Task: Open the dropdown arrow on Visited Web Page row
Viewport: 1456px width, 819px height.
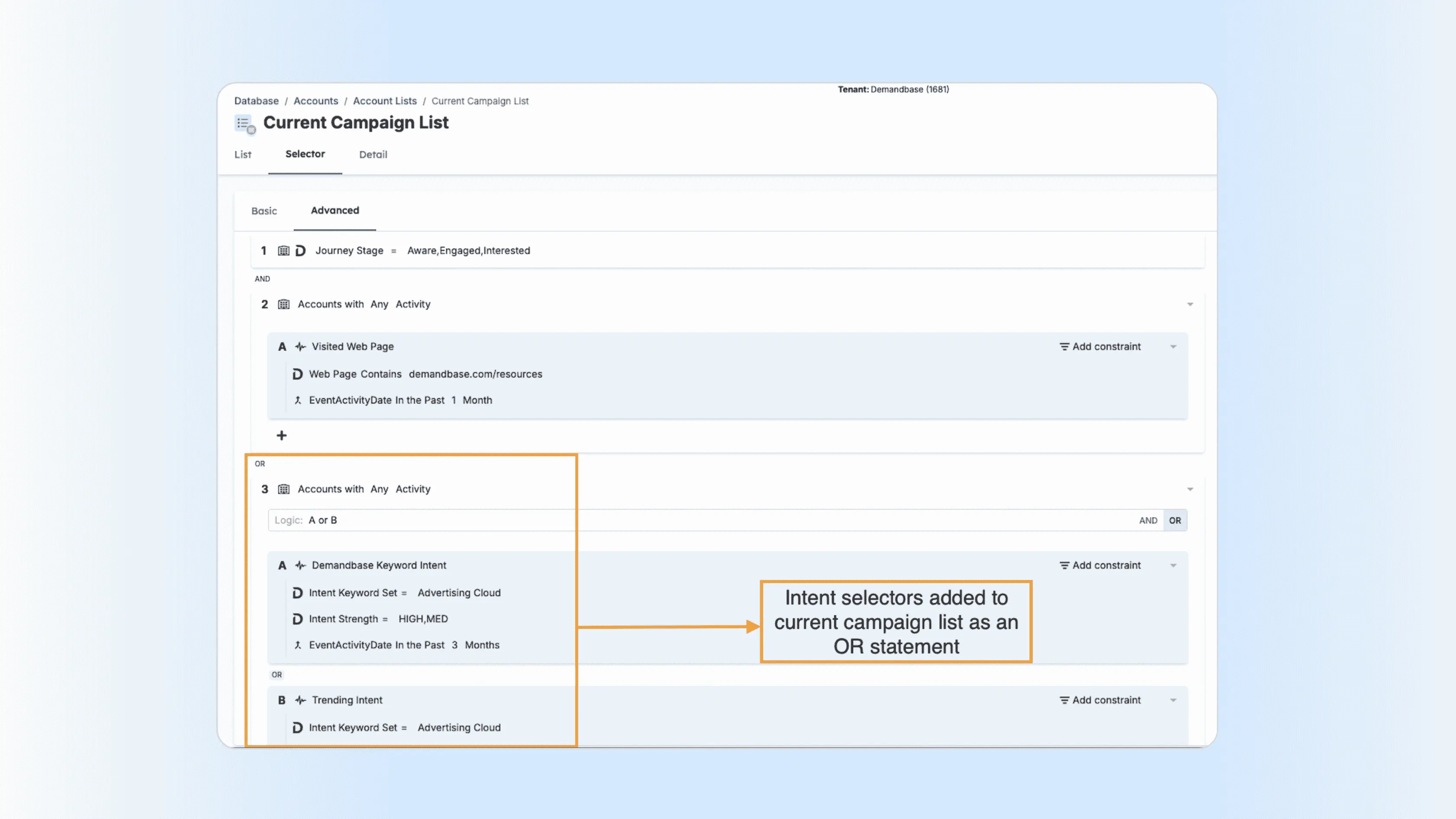Action: [x=1173, y=347]
